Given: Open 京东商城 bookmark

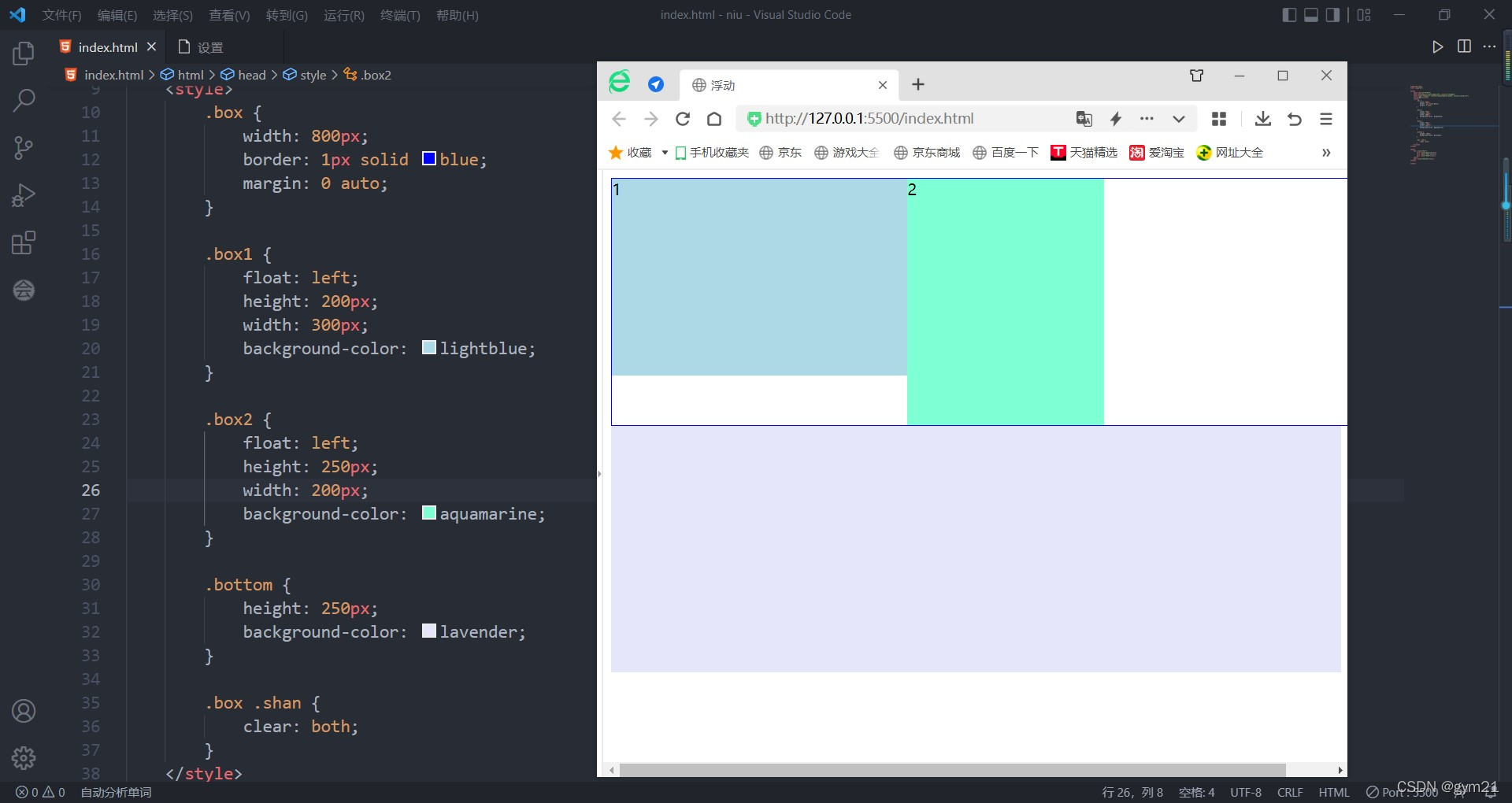Looking at the screenshot, I should coord(927,153).
